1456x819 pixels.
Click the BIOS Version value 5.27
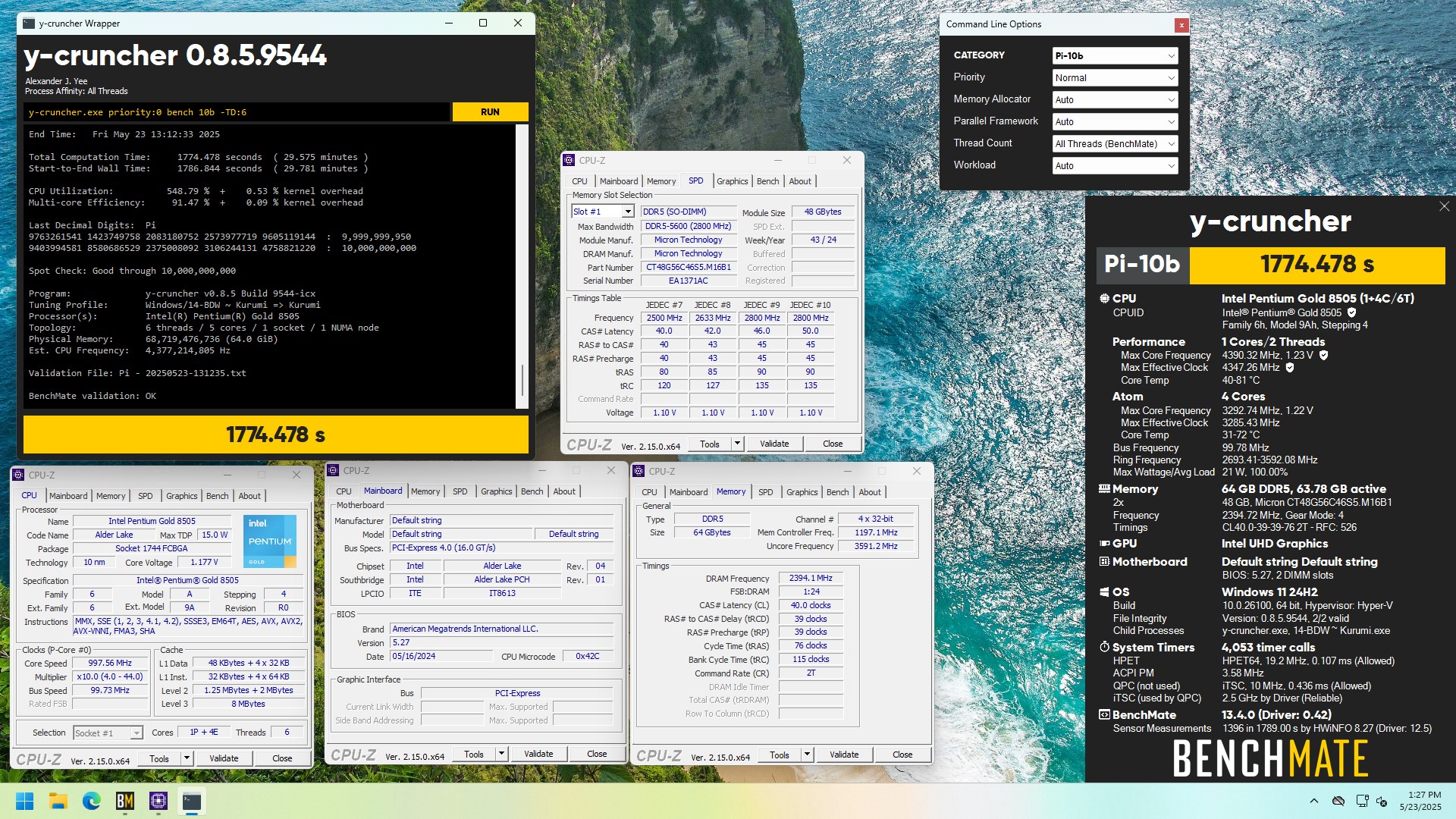coord(501,642)
